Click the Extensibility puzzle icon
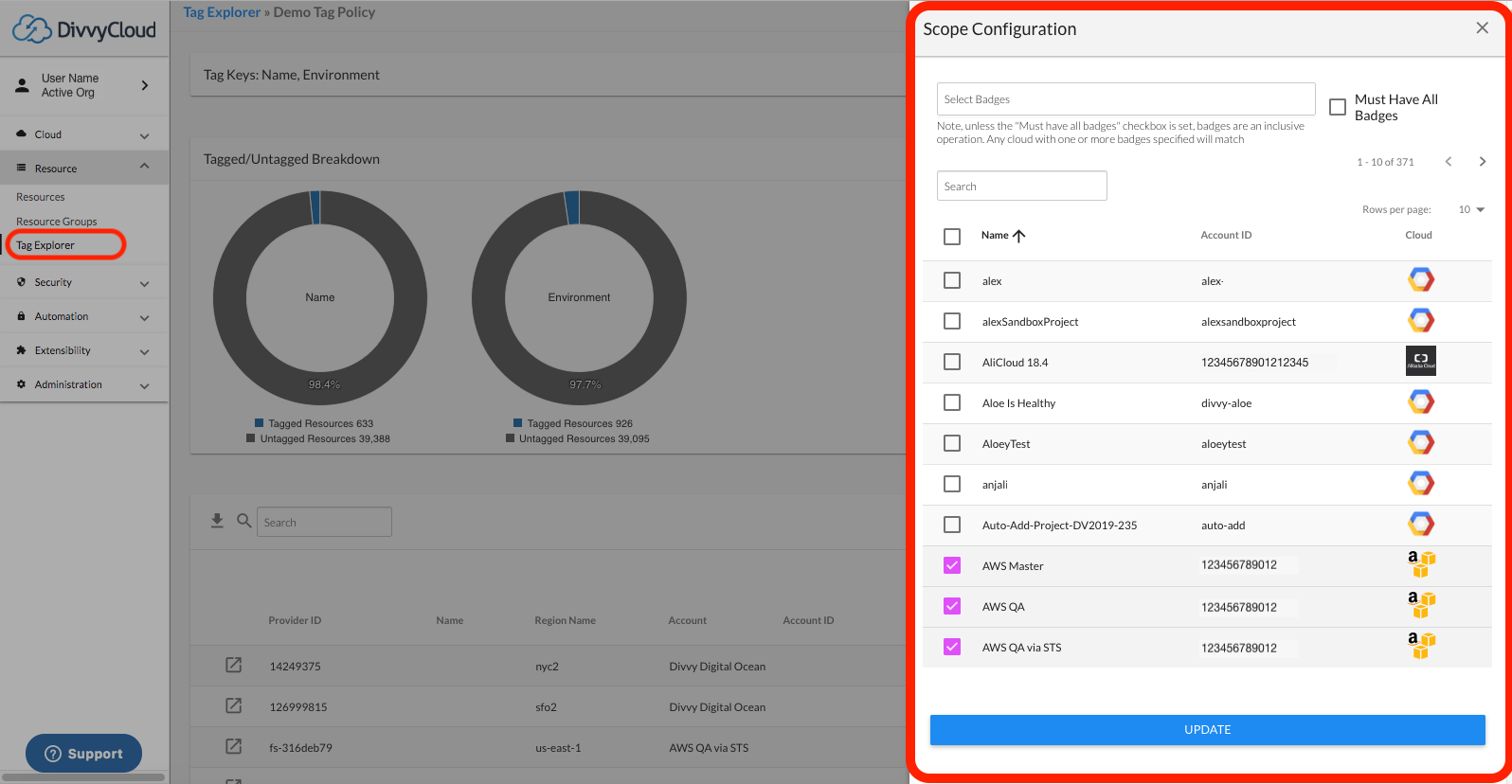The height and width of the screenshot is (784, 1512). click(21, 350)
